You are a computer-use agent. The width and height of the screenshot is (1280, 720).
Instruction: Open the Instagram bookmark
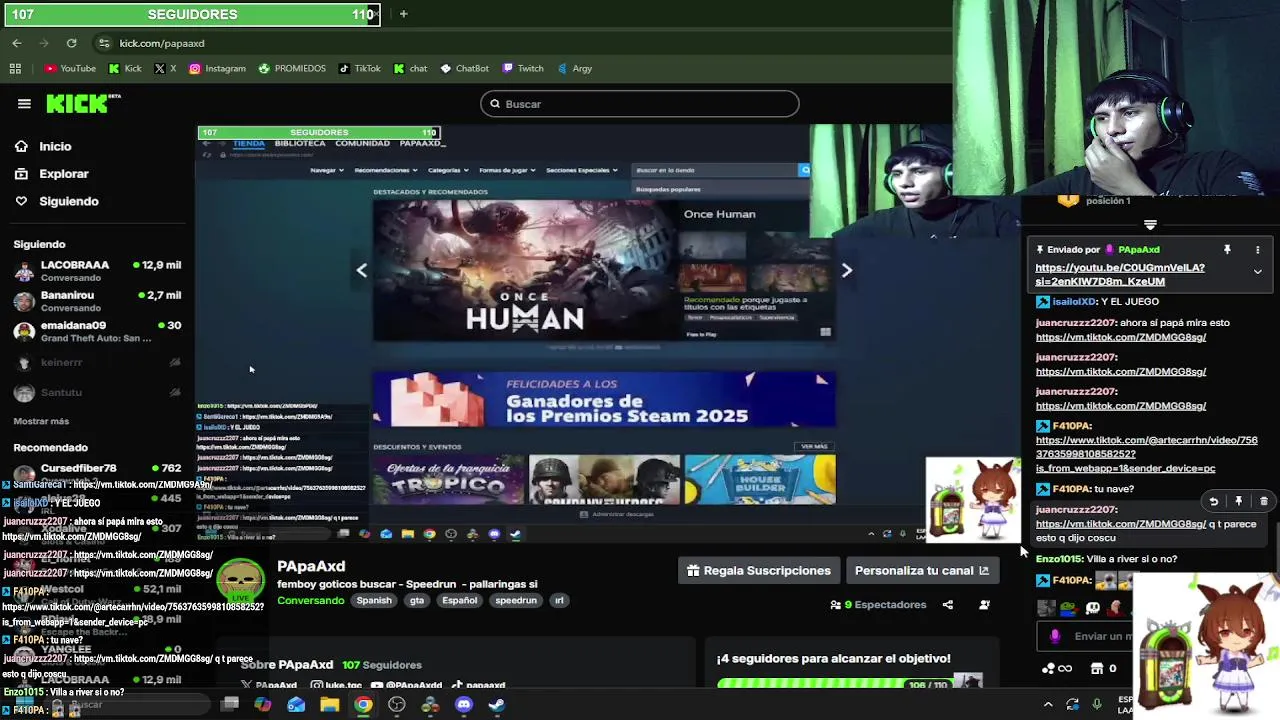click(217, 68)
